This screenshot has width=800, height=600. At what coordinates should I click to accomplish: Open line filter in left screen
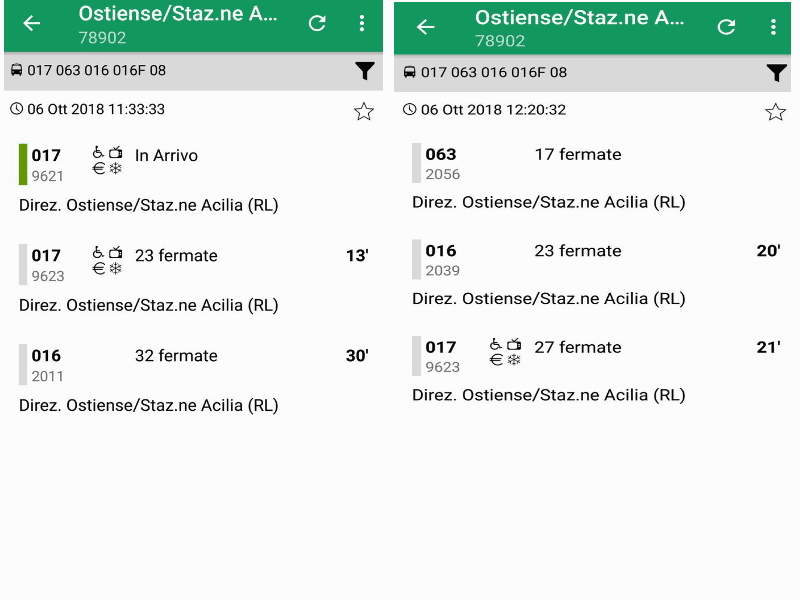click(364, 71)
